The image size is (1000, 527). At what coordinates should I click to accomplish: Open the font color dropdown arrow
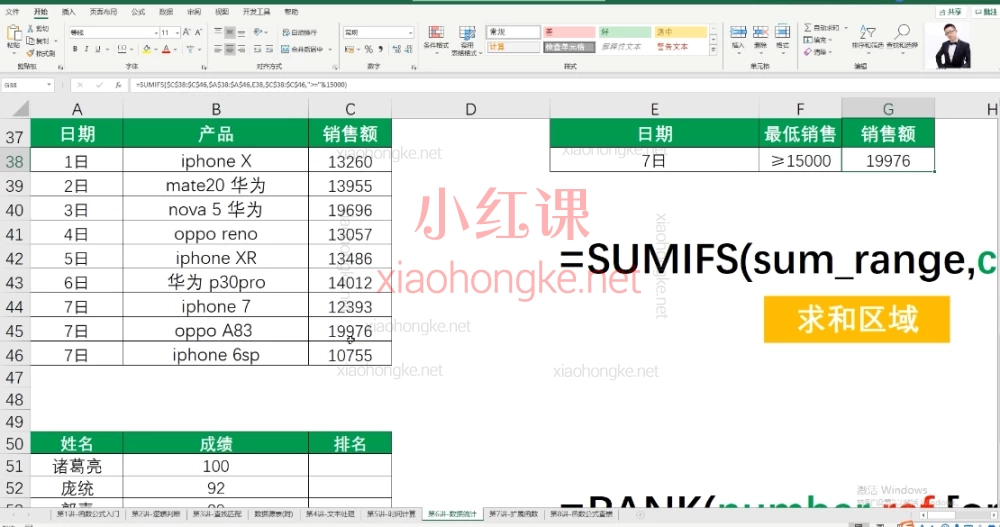pos(175,49)
